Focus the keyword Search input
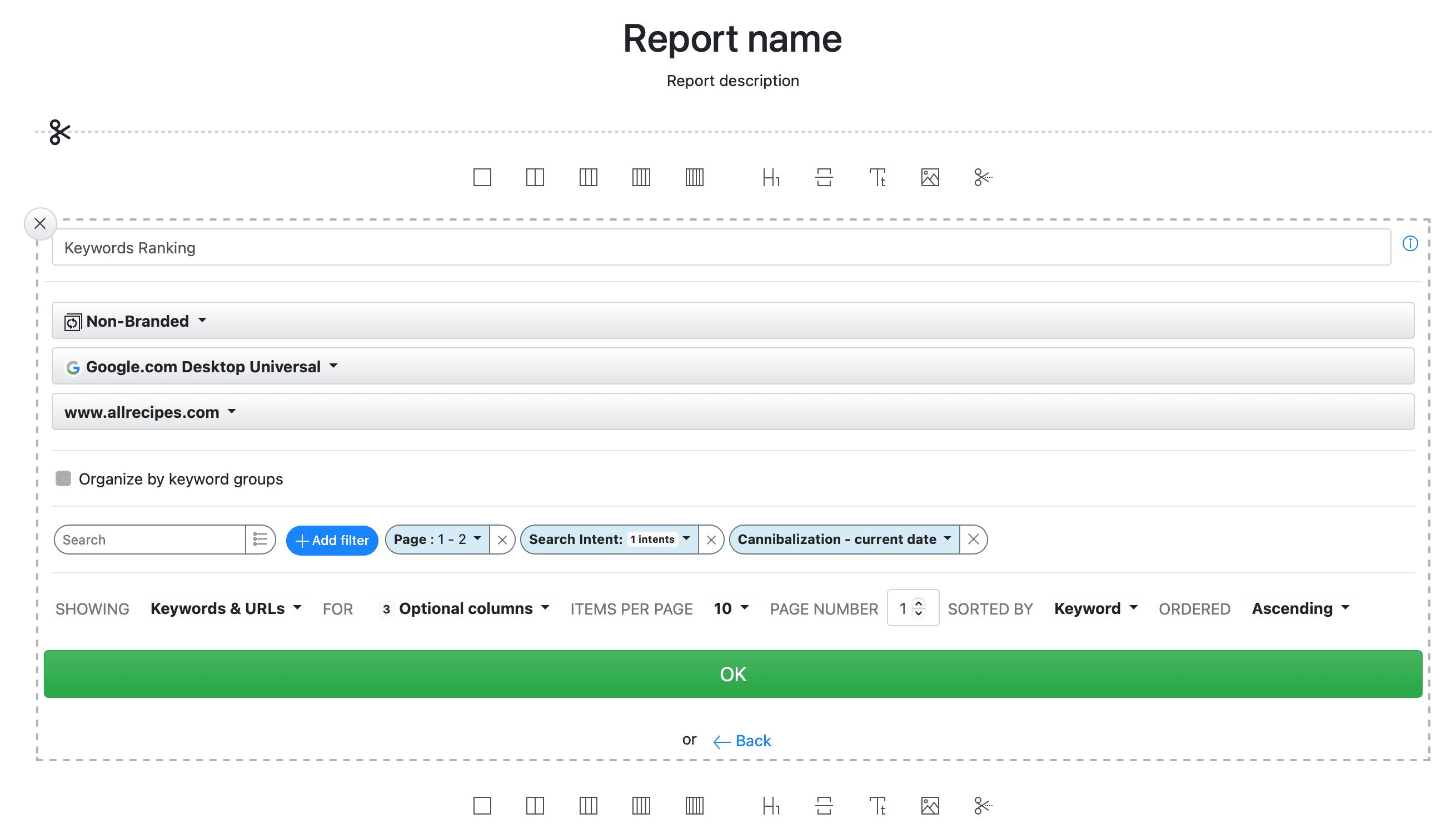 (150, 540)
